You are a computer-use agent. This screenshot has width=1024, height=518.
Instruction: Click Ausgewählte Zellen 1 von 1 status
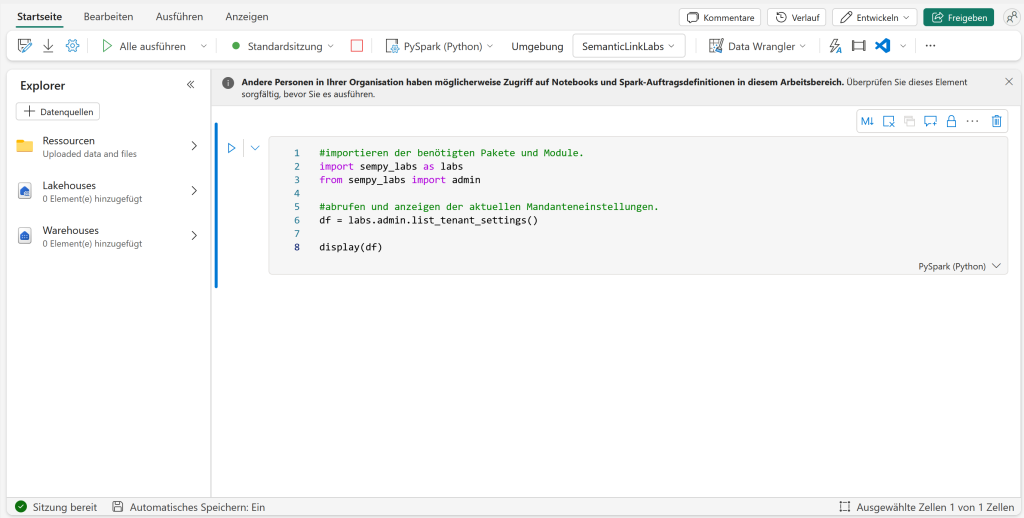[927, 507]
